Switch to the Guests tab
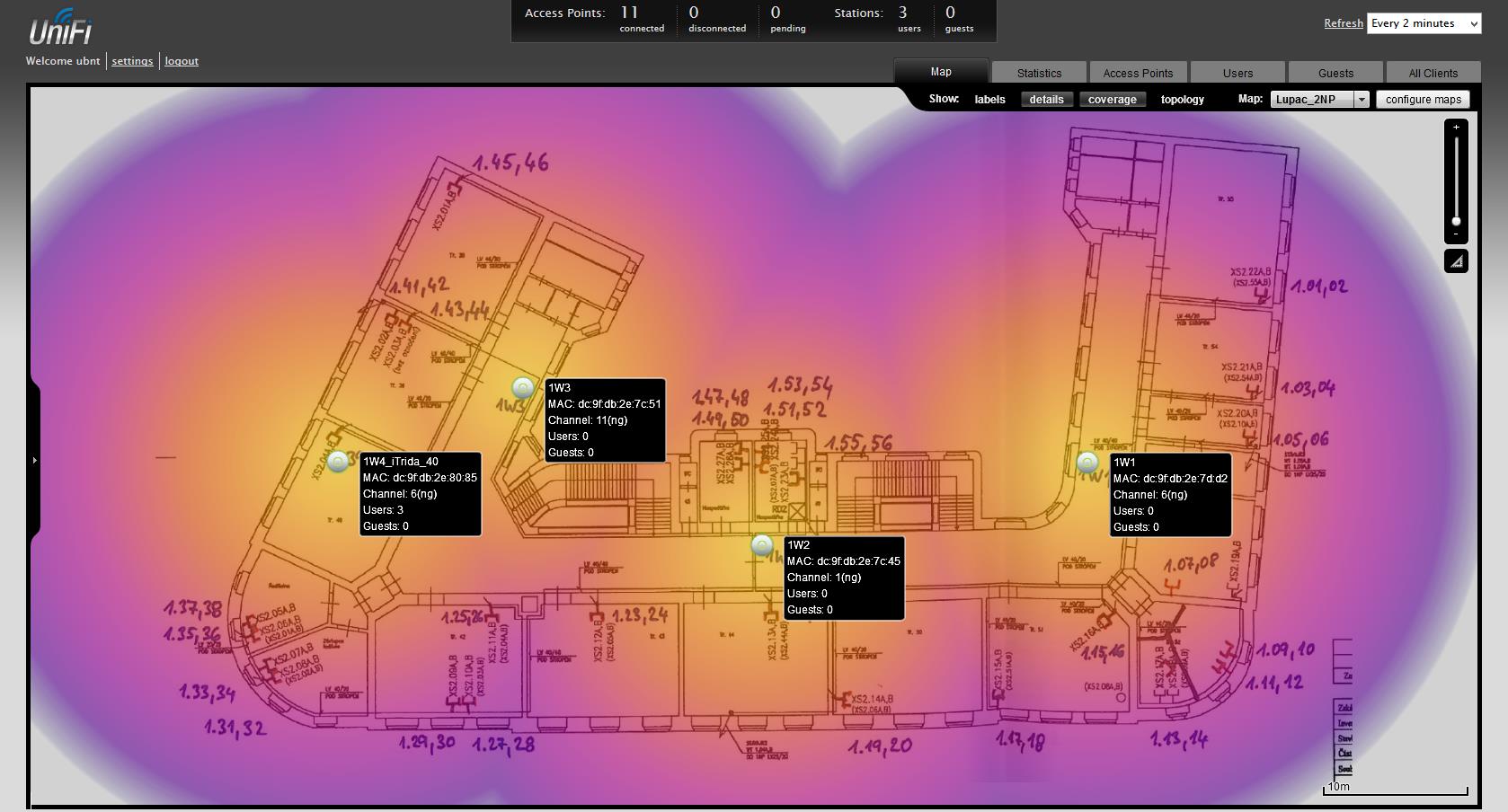 1335,73
